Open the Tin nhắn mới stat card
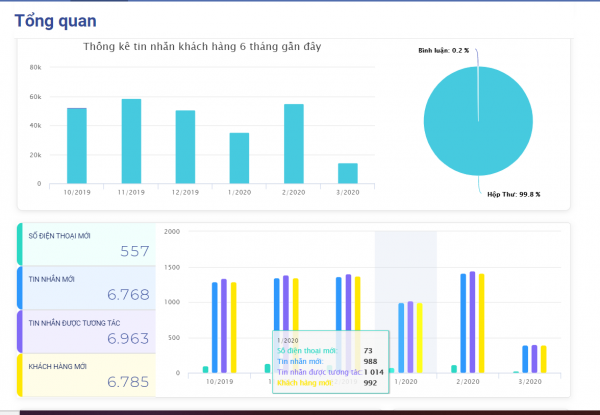The width and height of the screenshot is (600, 415). pyautogui.click(x=86, y=287)
